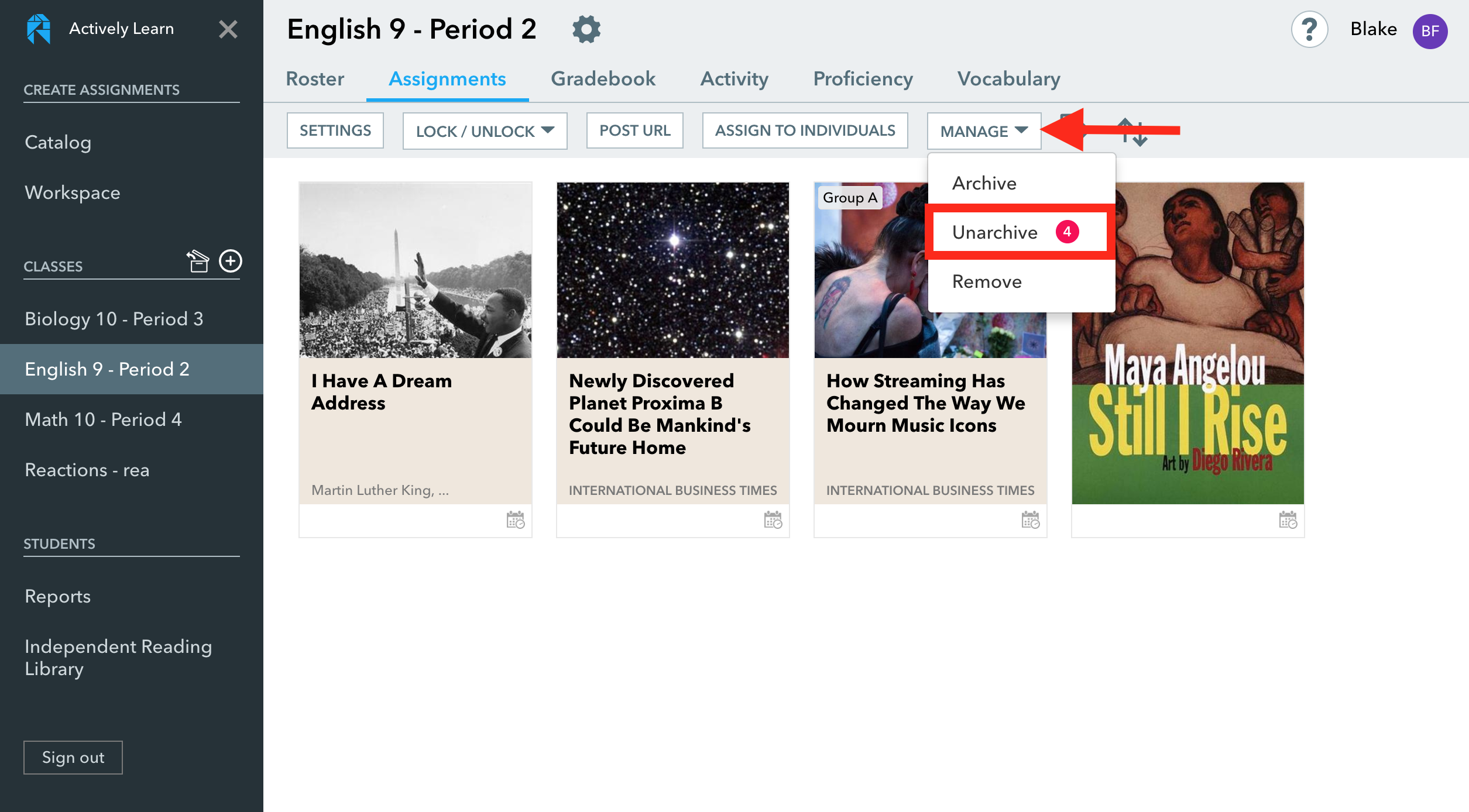Click the Post URL button
Screen dimensions: 1469x812
(x=635, y=130)
